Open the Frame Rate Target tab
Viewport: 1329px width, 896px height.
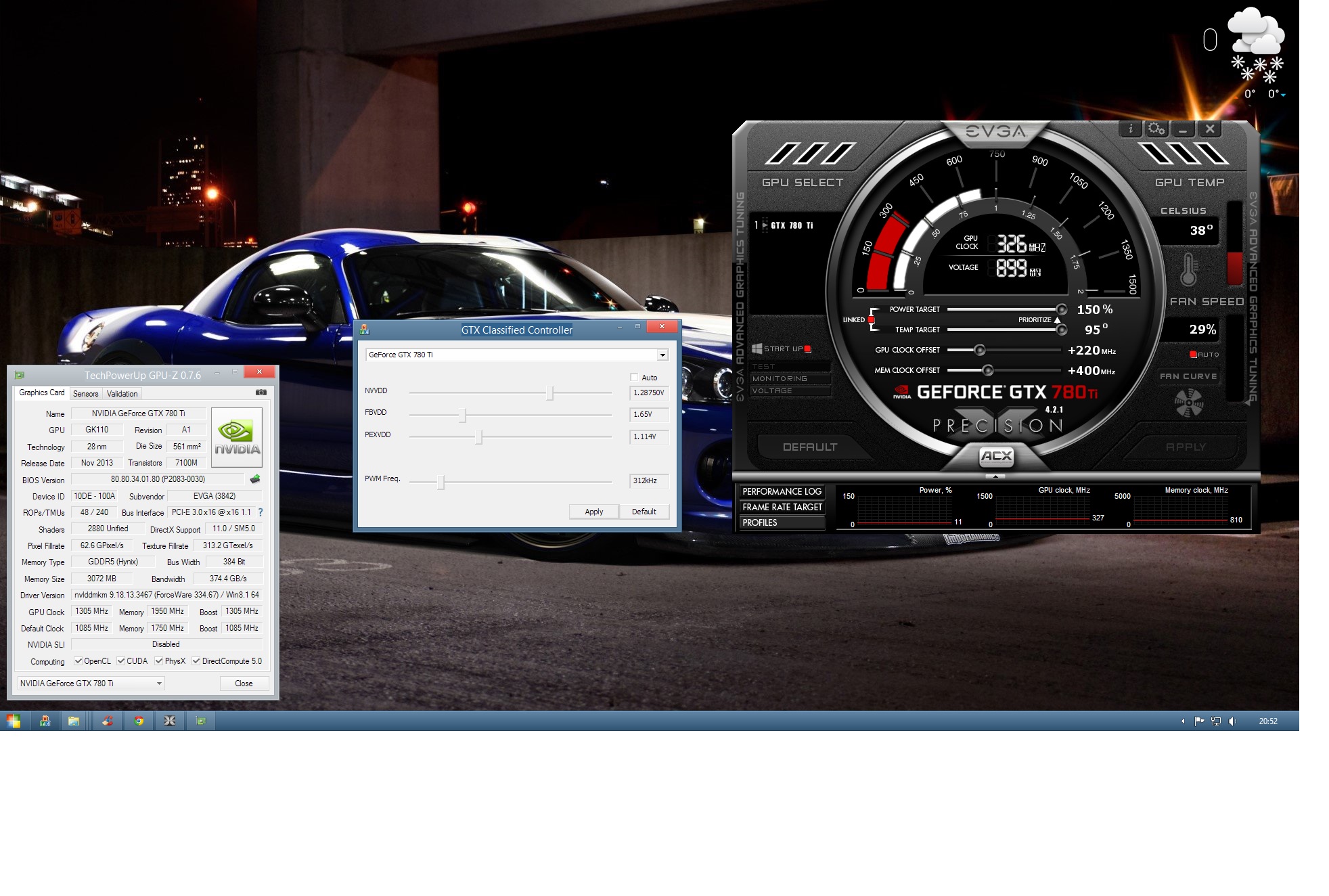pos(782,507)
